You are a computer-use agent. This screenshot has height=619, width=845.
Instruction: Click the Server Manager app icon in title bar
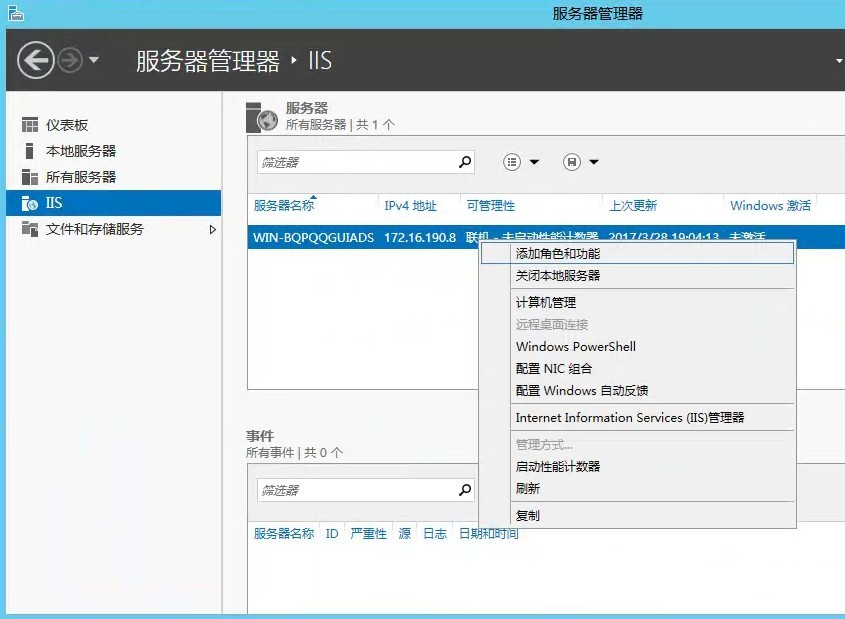16,13
